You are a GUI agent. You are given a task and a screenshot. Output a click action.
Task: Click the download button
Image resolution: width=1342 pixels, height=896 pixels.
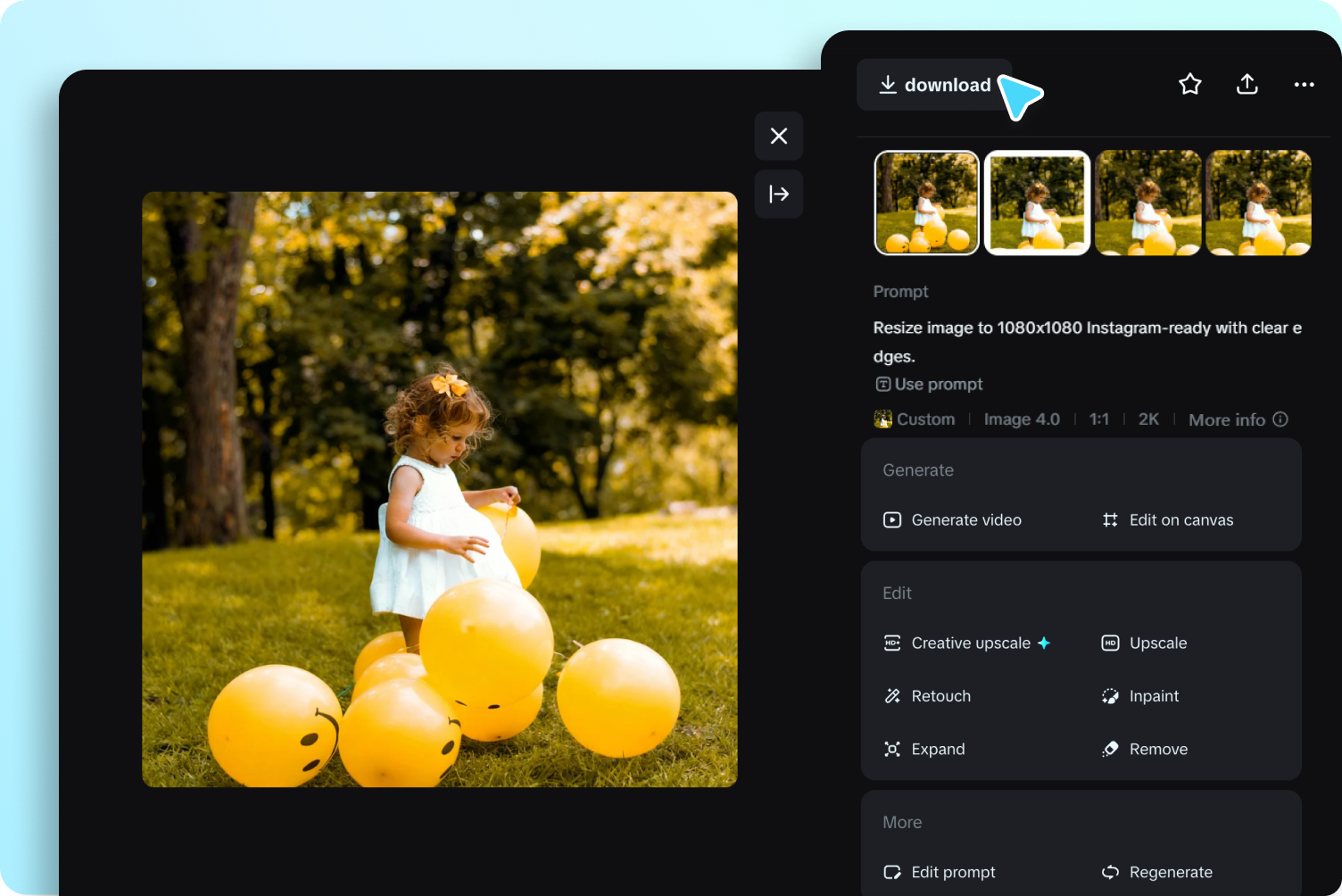[x=934, y=85]
